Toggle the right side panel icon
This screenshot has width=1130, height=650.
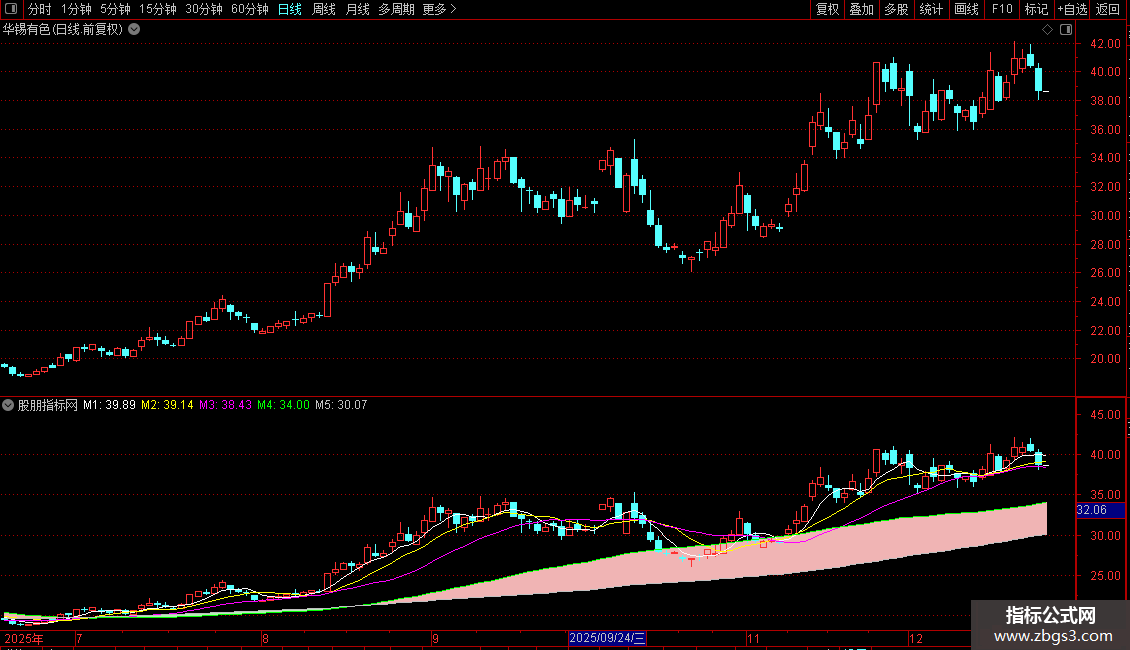[1066, 30]
